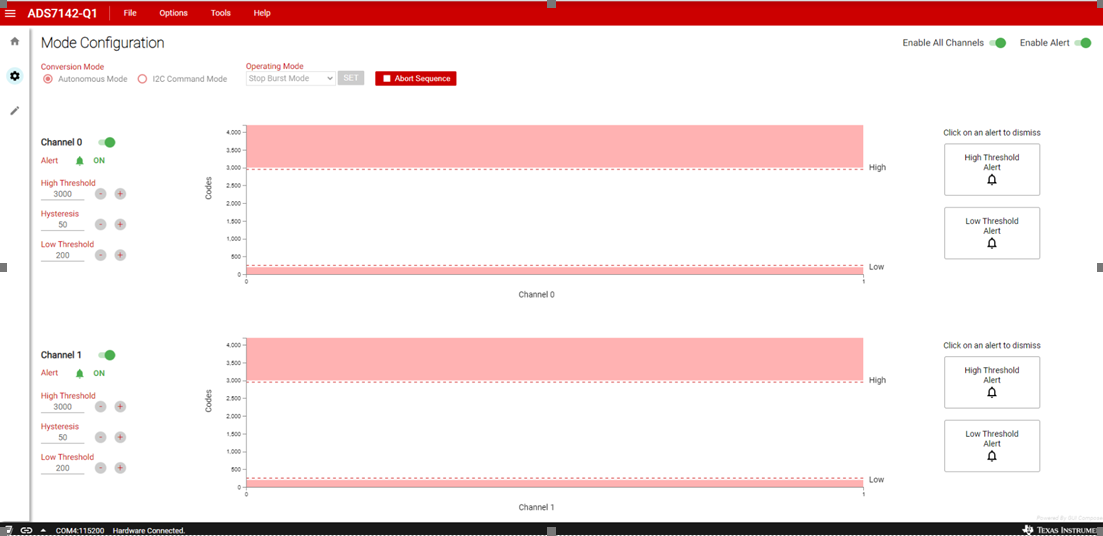The image size is (1103, 536).
Task: Decrease Channel 0 Hysteresis with minus
Action: coord(101,224)
